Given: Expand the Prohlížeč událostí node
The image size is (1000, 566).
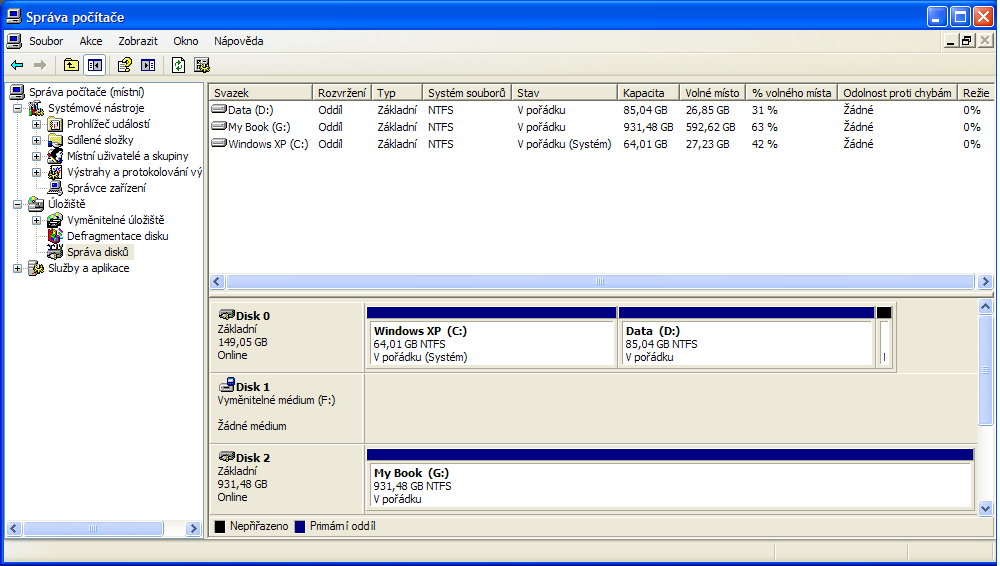Looking at the screenshot, I should click(x=36, y=124).
